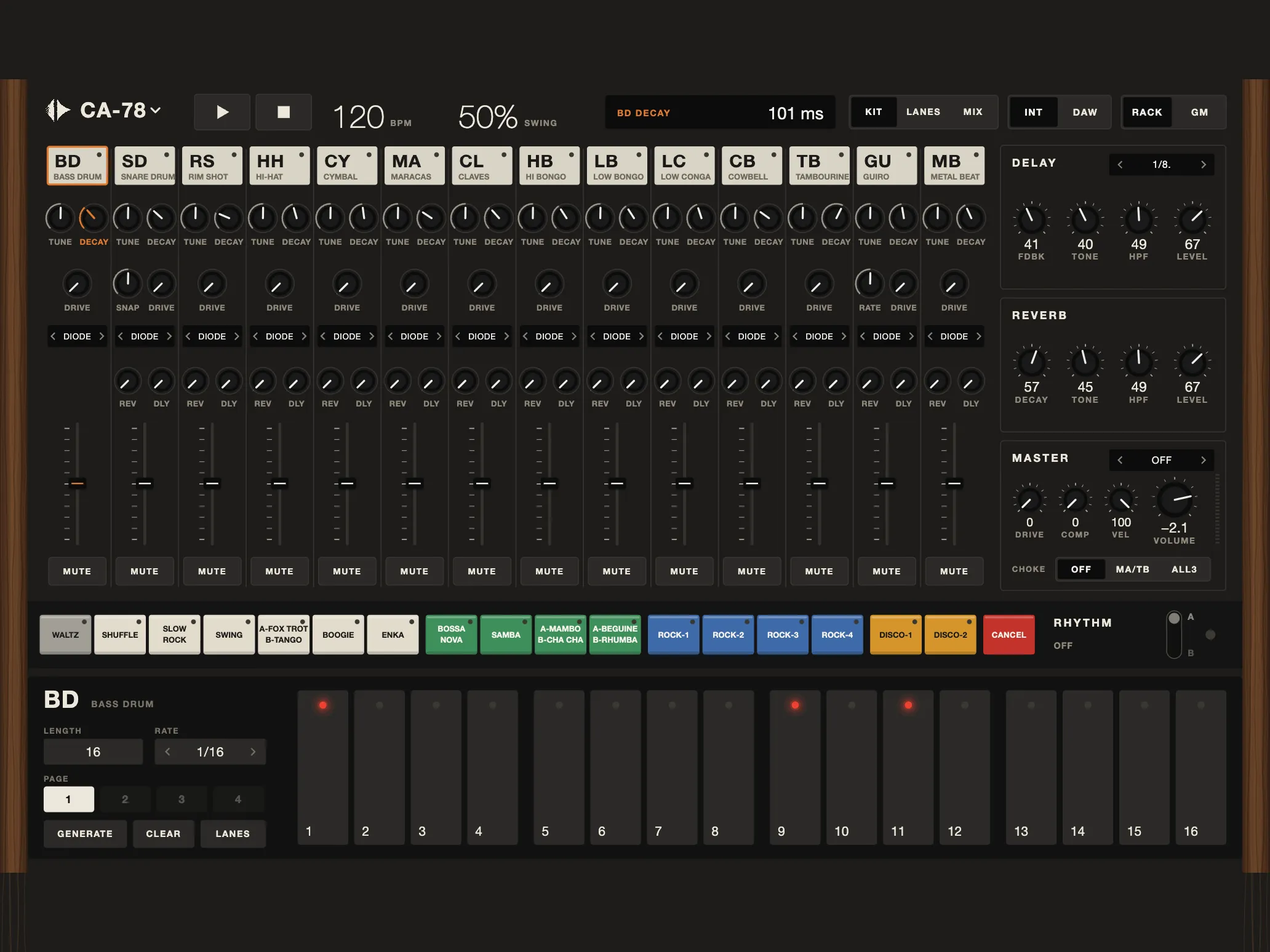The image size is (1270, 952).
Task: Select the CY Cymbal pad
Action: (x=347, y=166)
